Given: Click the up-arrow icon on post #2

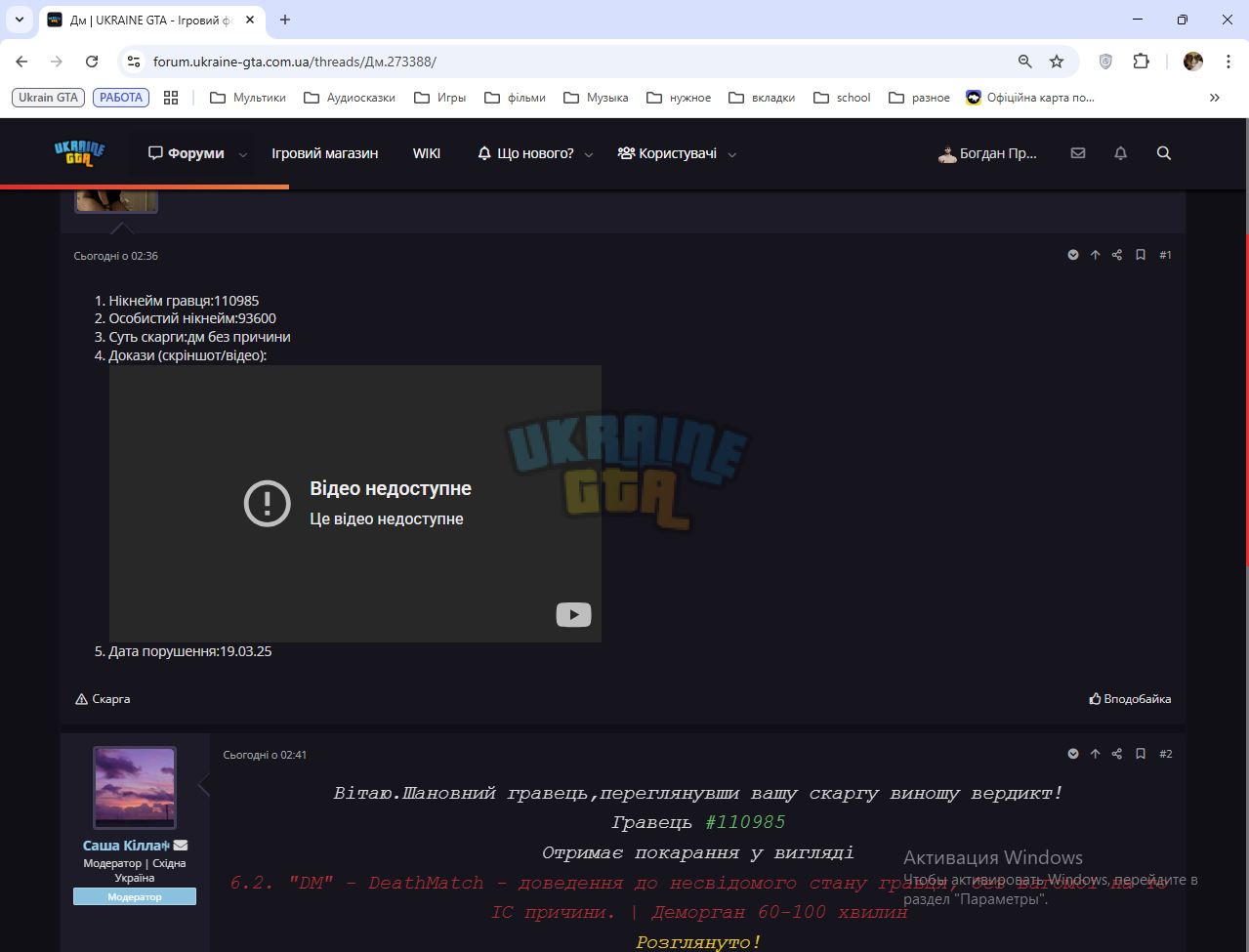Looking at the screenshot, I should coord(1095,754).
